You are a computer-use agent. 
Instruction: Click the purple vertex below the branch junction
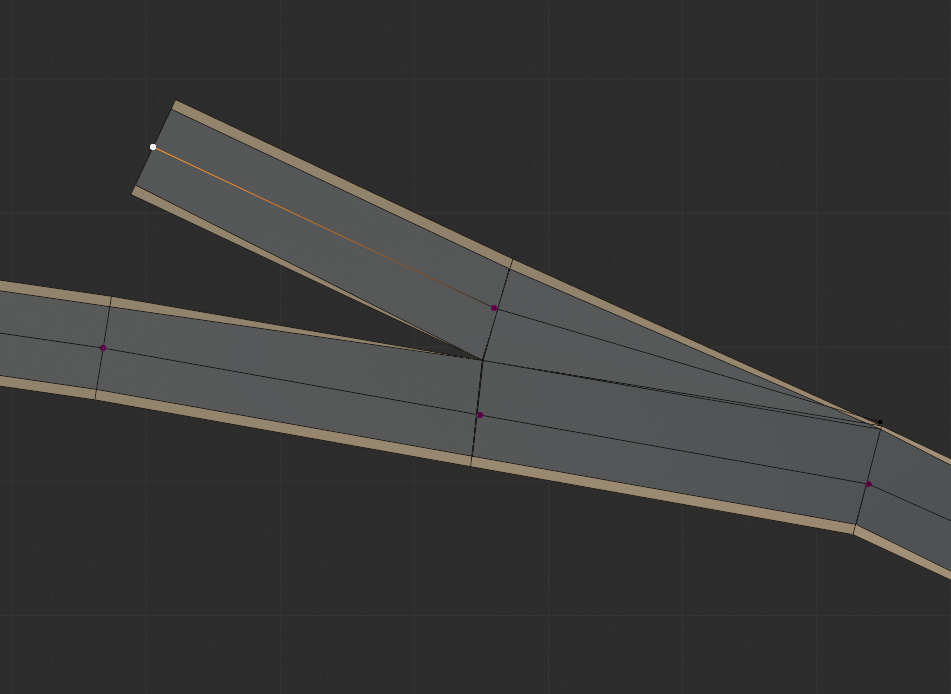[480, 415]
